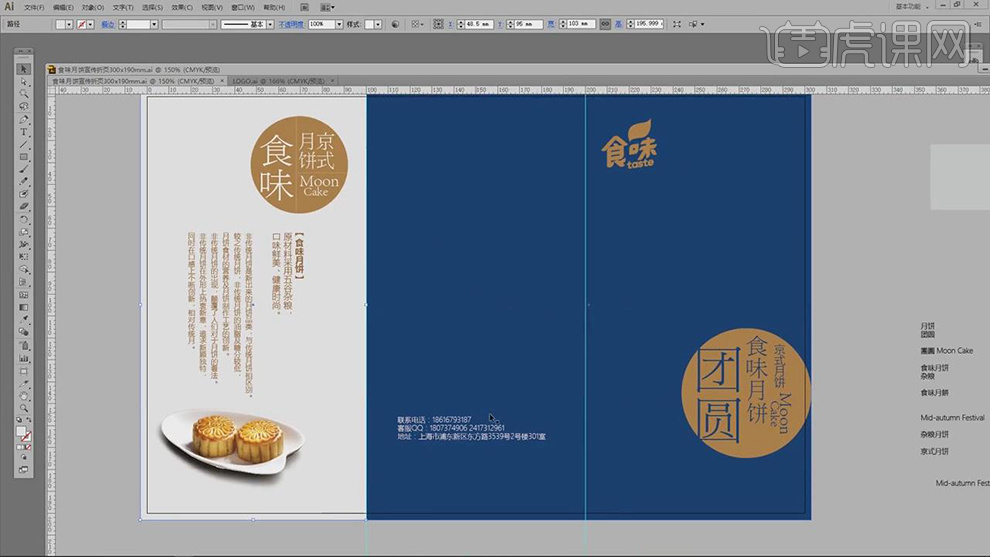990x557 pixels.
Task: Select the Eraser tool
Action: [x=23, y=207]
